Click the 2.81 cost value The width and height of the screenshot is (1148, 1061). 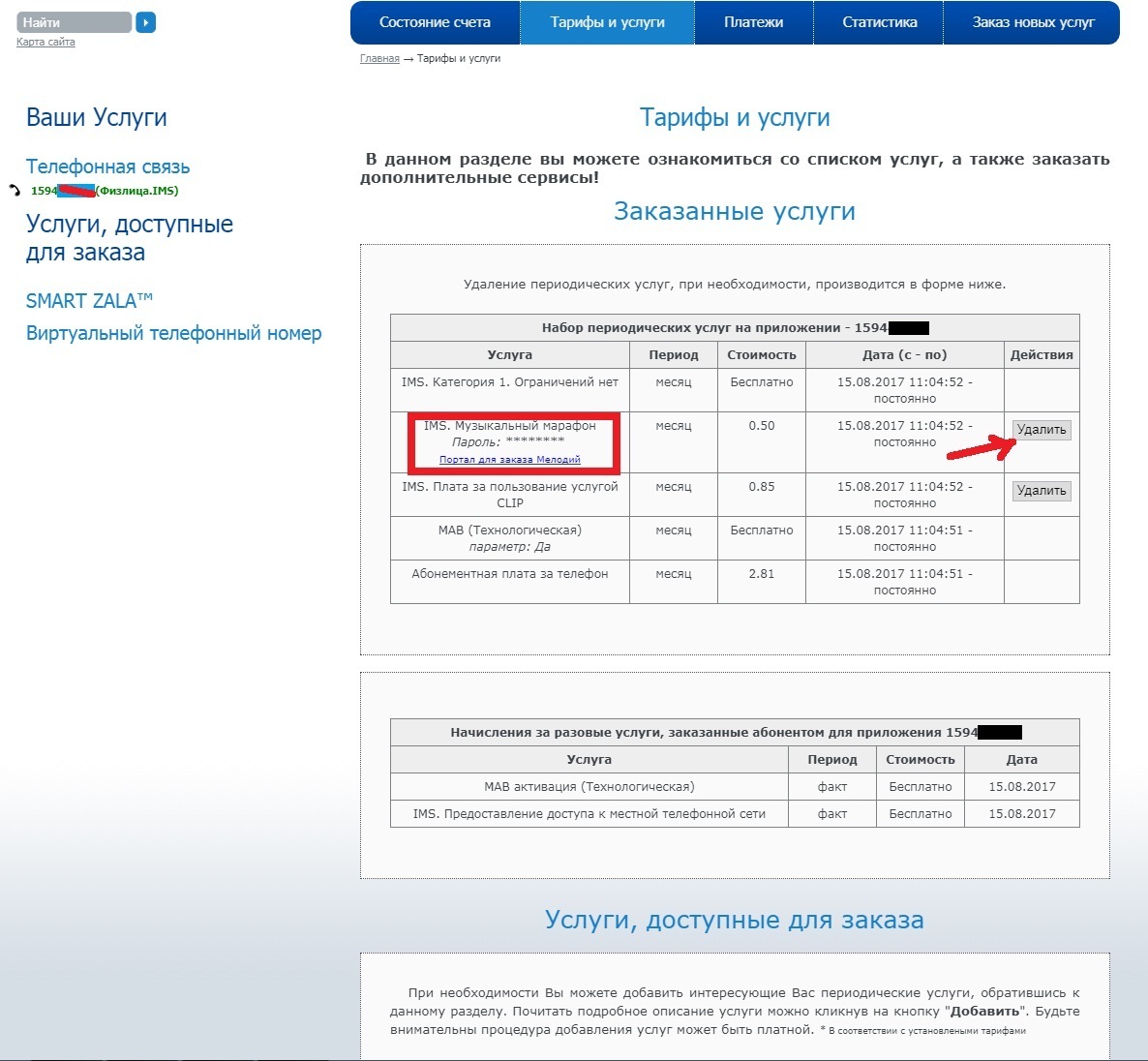point(762,574)
